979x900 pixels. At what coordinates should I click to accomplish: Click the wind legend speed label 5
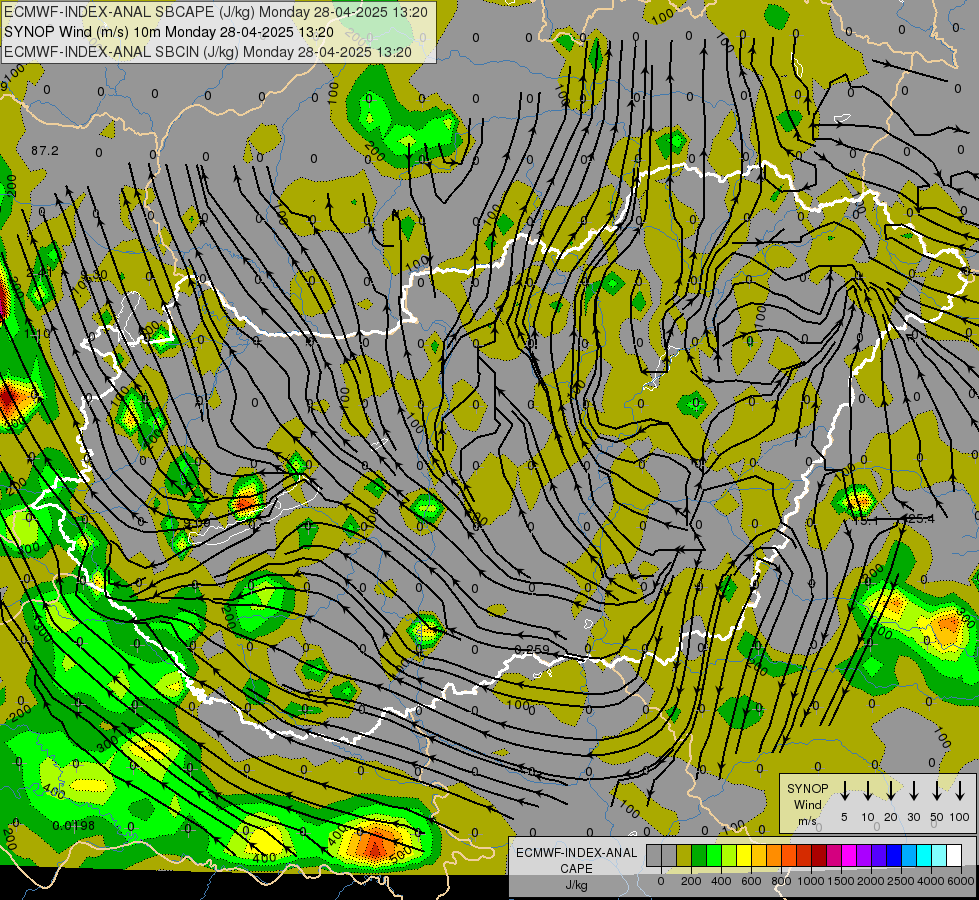click(844, 817)
